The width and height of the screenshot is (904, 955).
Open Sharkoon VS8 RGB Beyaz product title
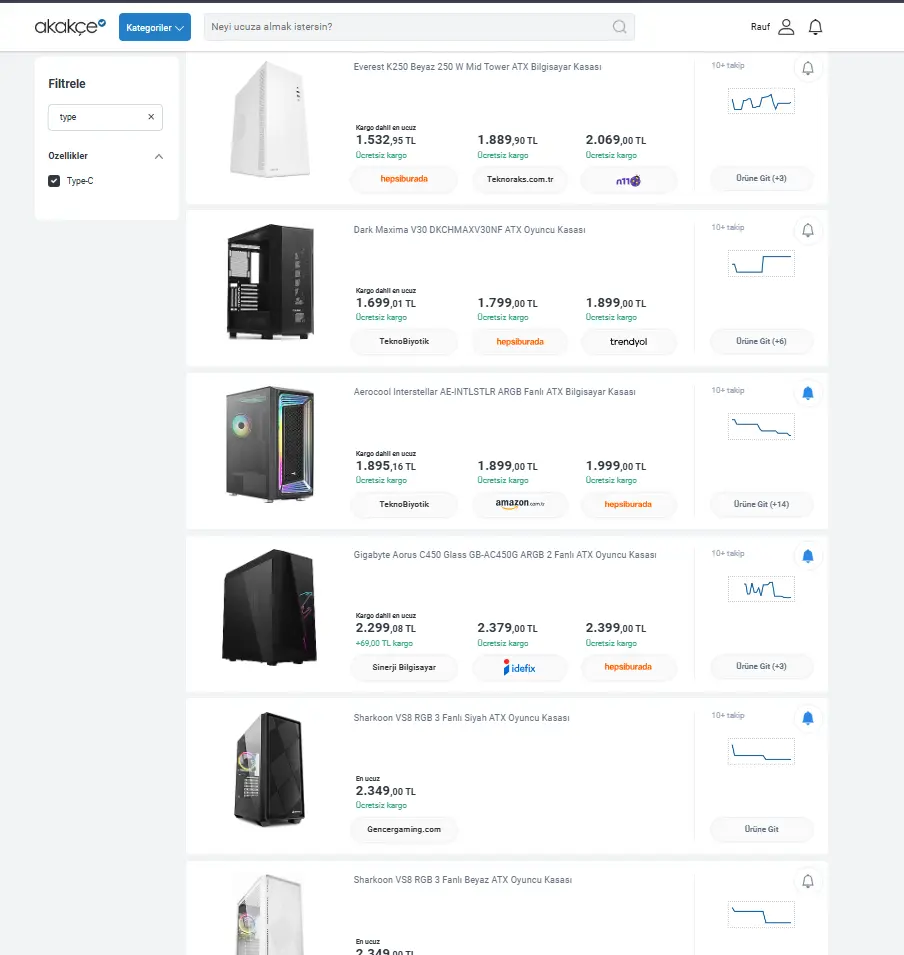point(462,880)
